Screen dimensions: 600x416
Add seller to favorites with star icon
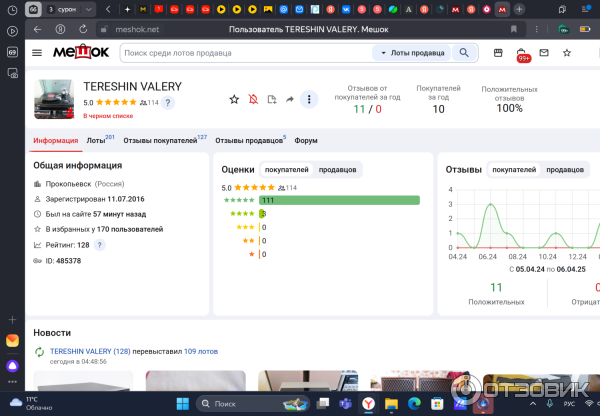click(234, 99)
